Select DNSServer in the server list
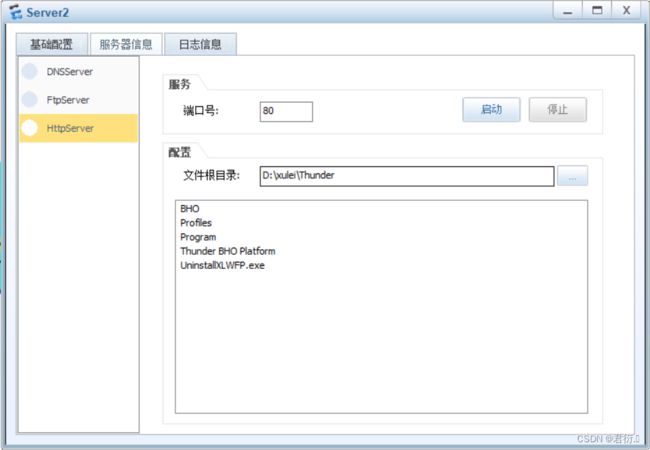Image resolution: width=650 pixels, height=450 pixels. click(78, 71)
